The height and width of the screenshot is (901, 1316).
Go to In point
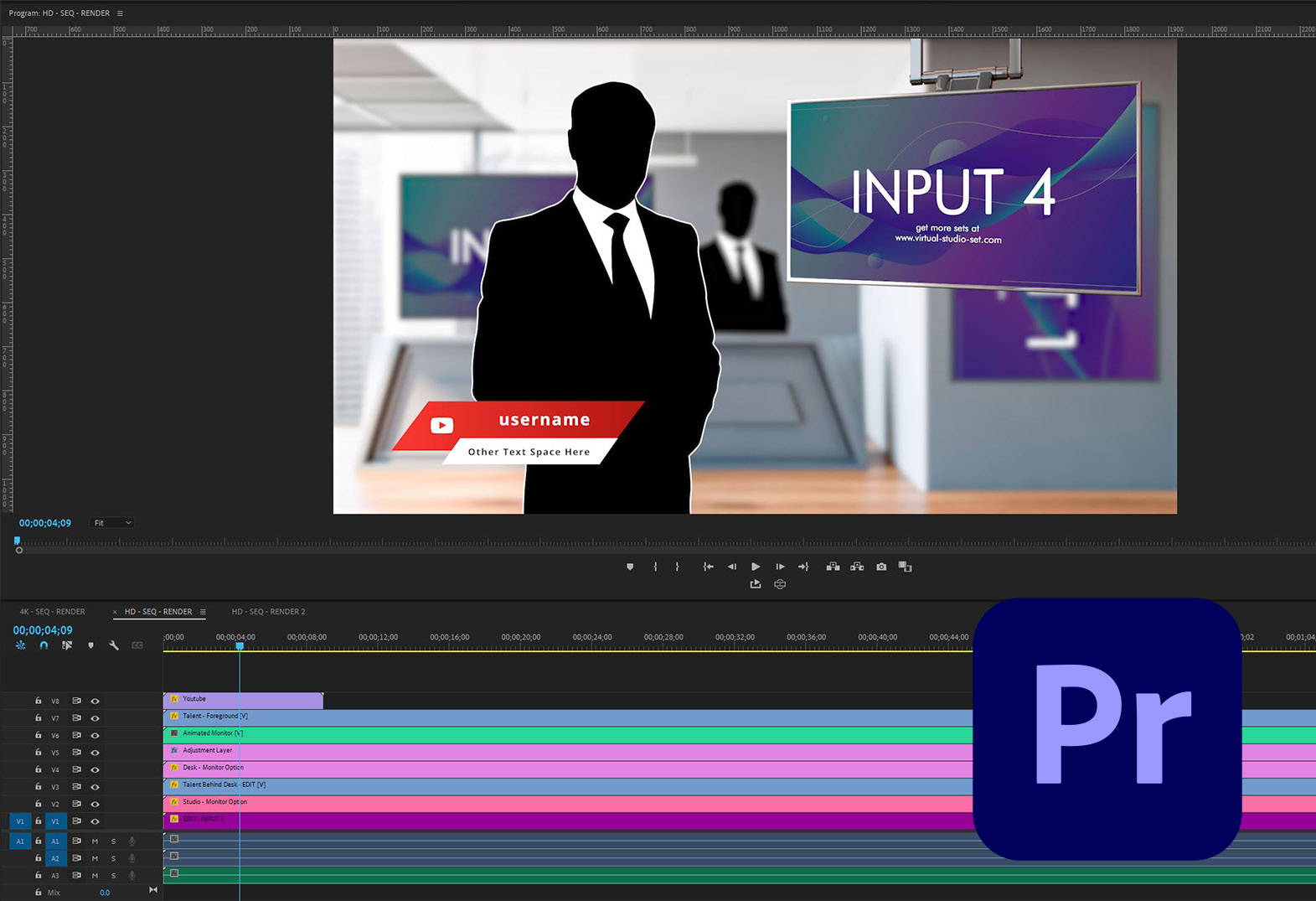(x=708, y=567)
